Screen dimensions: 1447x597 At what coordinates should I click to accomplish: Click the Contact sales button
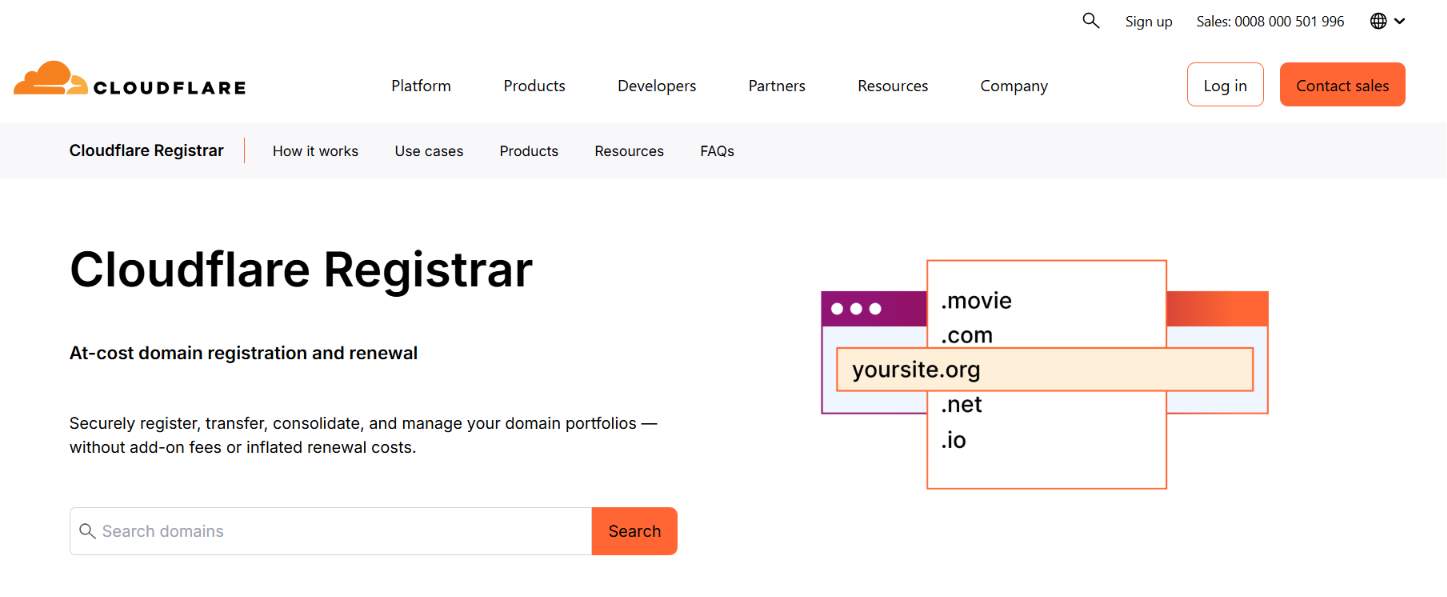coord(1342,85)
